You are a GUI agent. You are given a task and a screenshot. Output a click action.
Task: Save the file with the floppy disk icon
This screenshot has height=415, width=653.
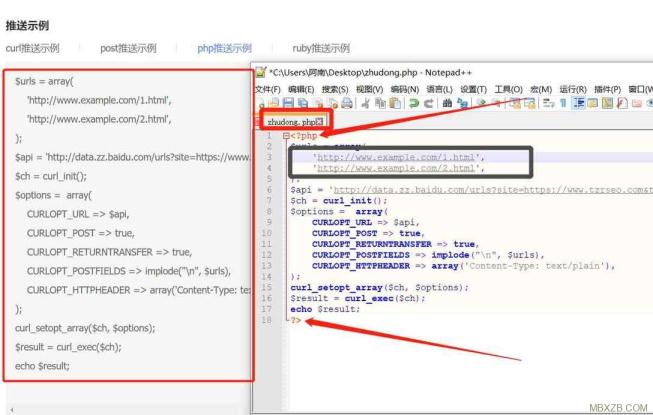[288, 103]
